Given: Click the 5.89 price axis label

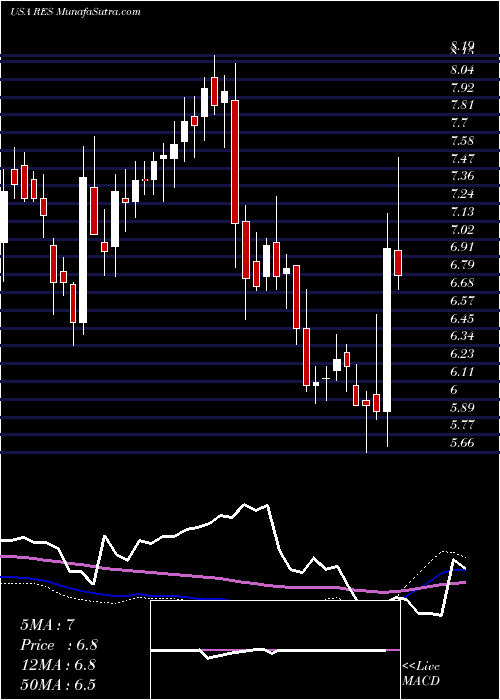Looking at the screenshot, I should [x=463, y=407].
